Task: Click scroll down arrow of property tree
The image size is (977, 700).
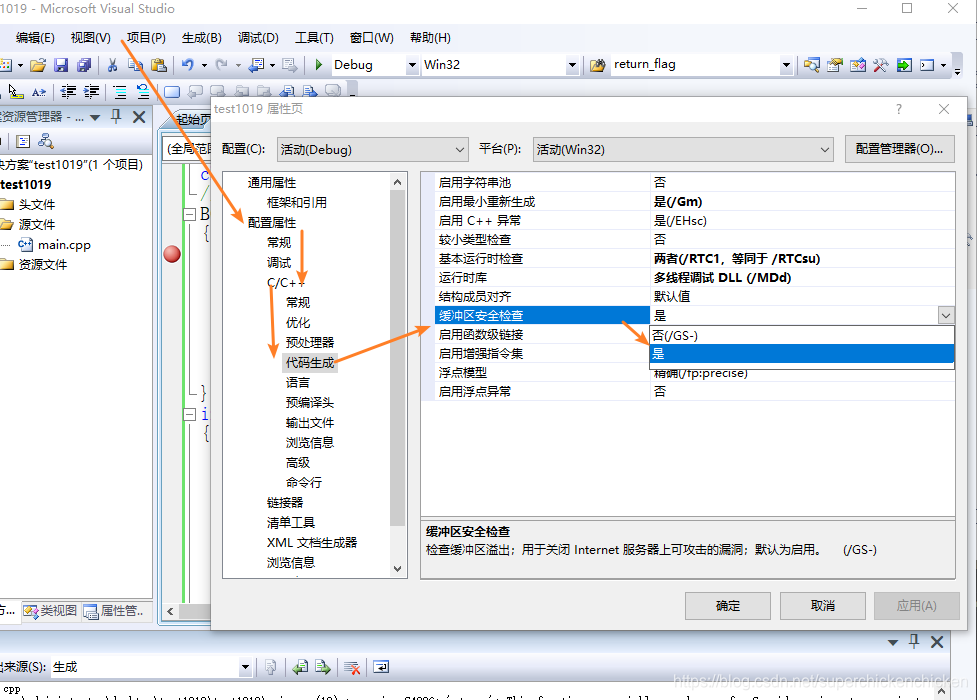Action: click(398, 569)
